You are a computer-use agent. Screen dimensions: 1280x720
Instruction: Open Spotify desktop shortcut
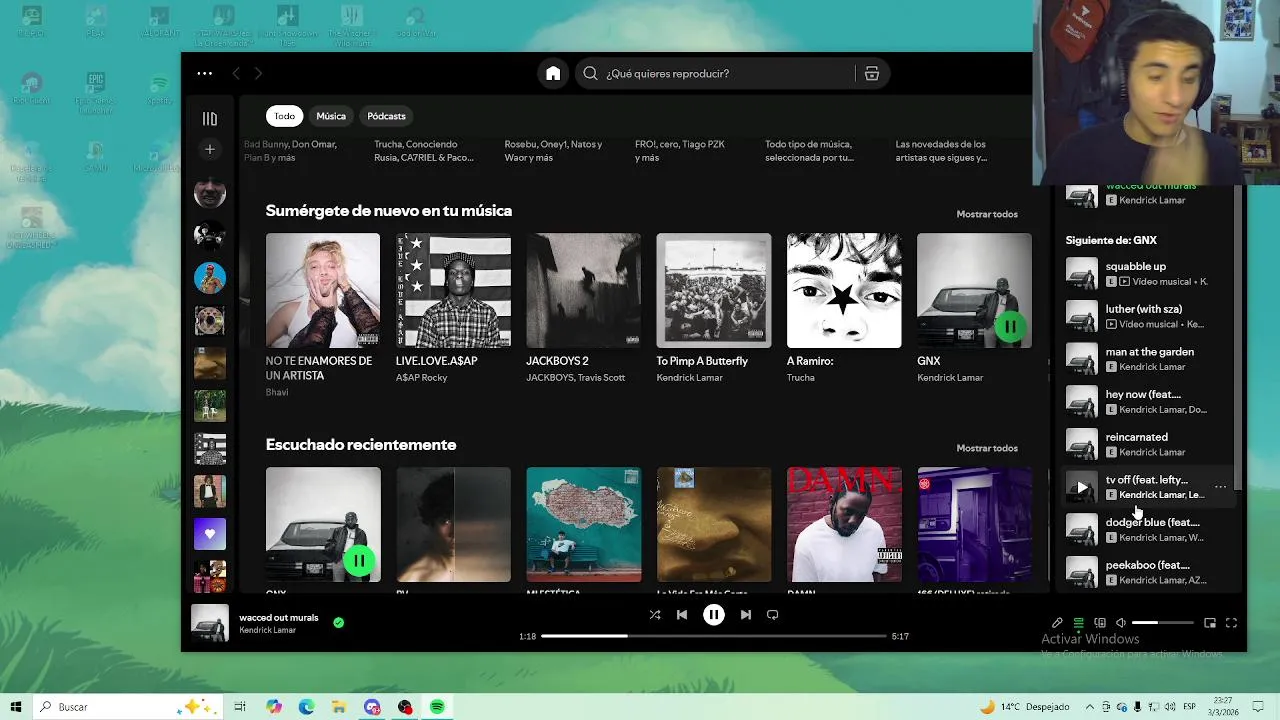pyautogui.click(x=159, y=88)
